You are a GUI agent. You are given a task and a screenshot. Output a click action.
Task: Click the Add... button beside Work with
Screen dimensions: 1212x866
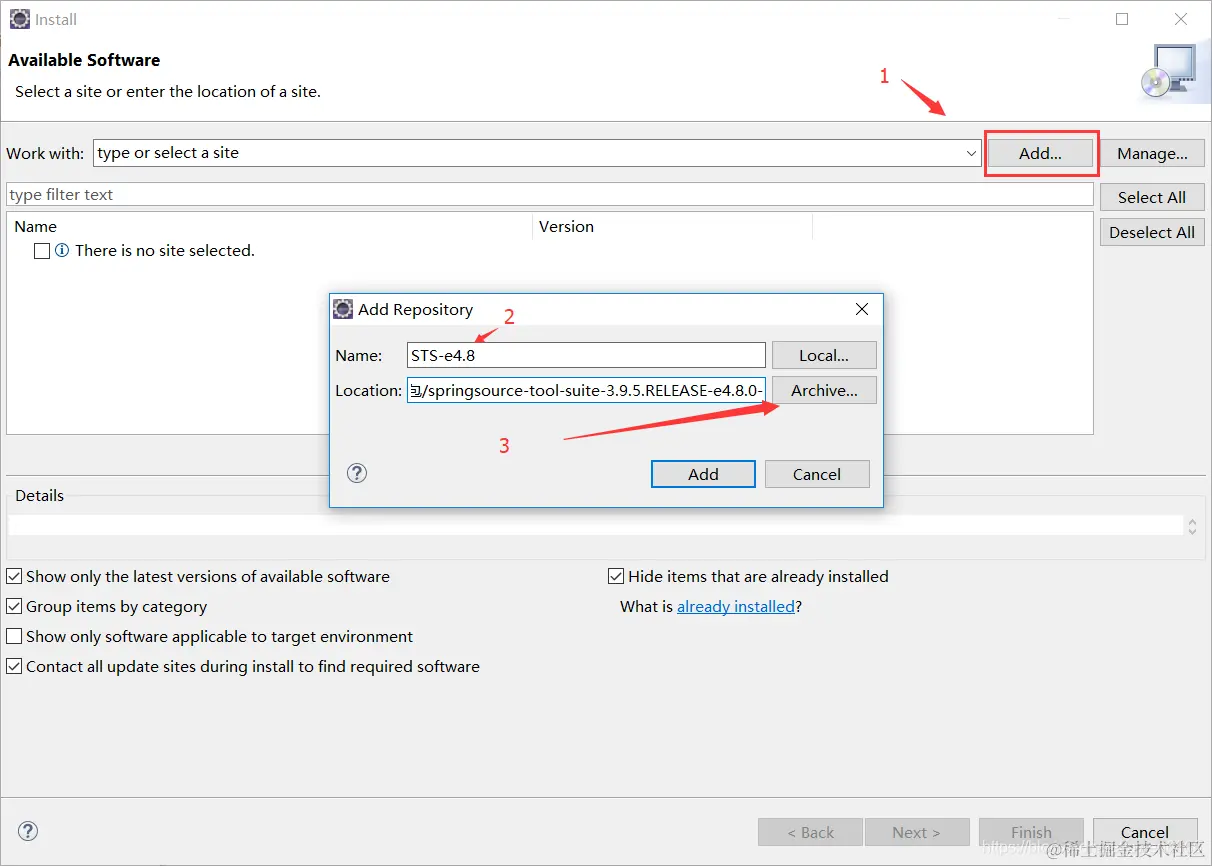click(1040, 153)
